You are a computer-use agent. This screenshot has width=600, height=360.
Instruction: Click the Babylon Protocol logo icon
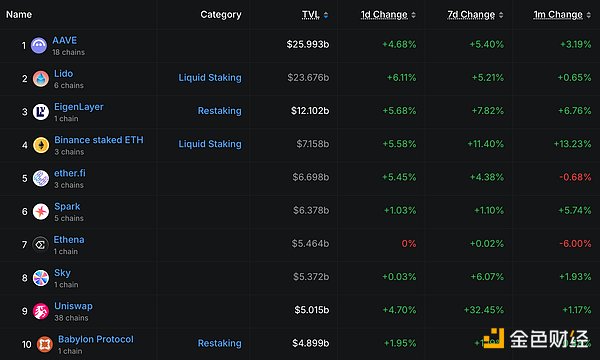(x=44, y=344)
